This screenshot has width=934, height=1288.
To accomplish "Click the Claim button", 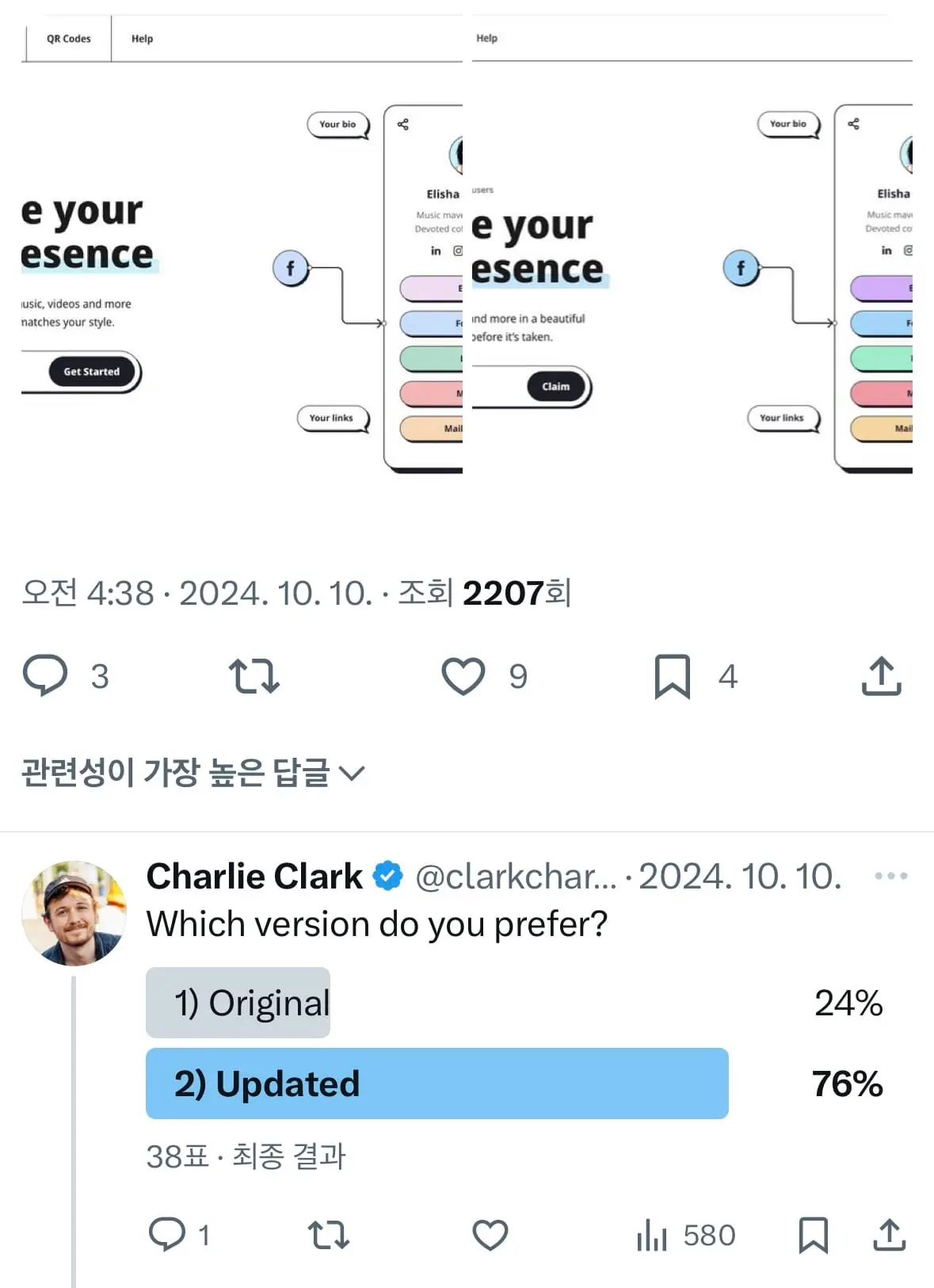I will 555,386.
